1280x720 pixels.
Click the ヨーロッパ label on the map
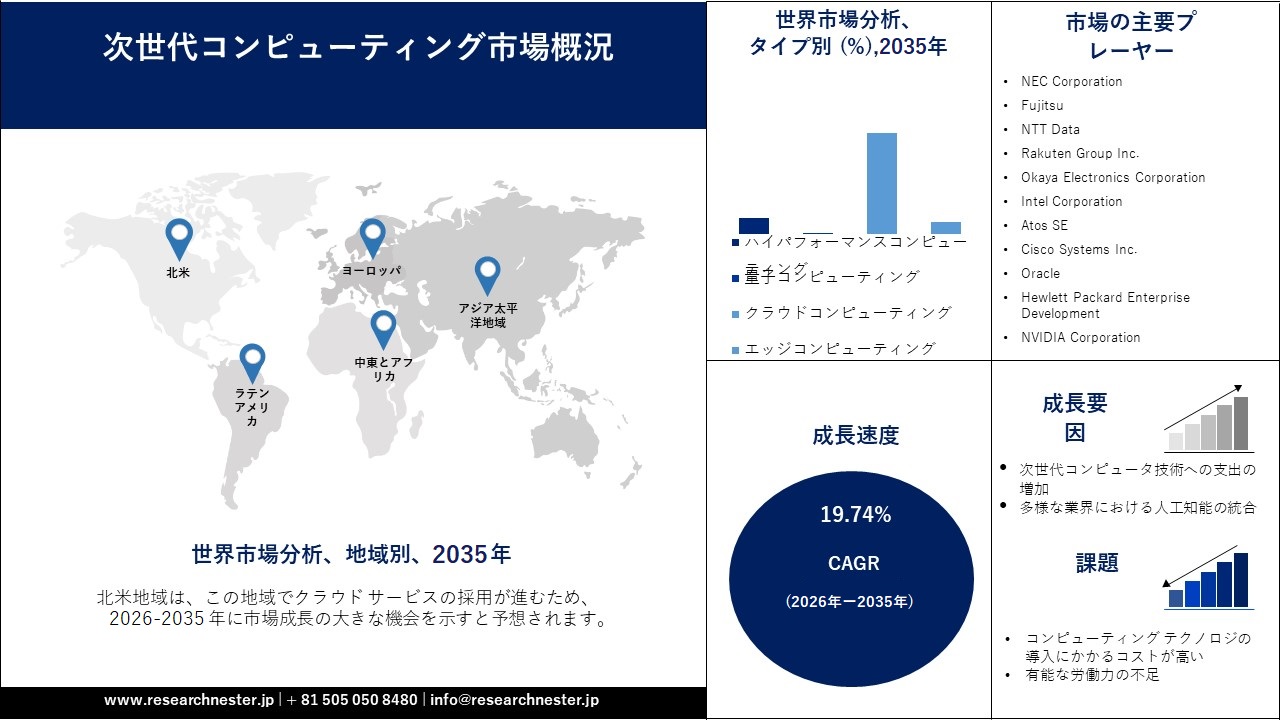pyautogui.click(x=371, y=271)
